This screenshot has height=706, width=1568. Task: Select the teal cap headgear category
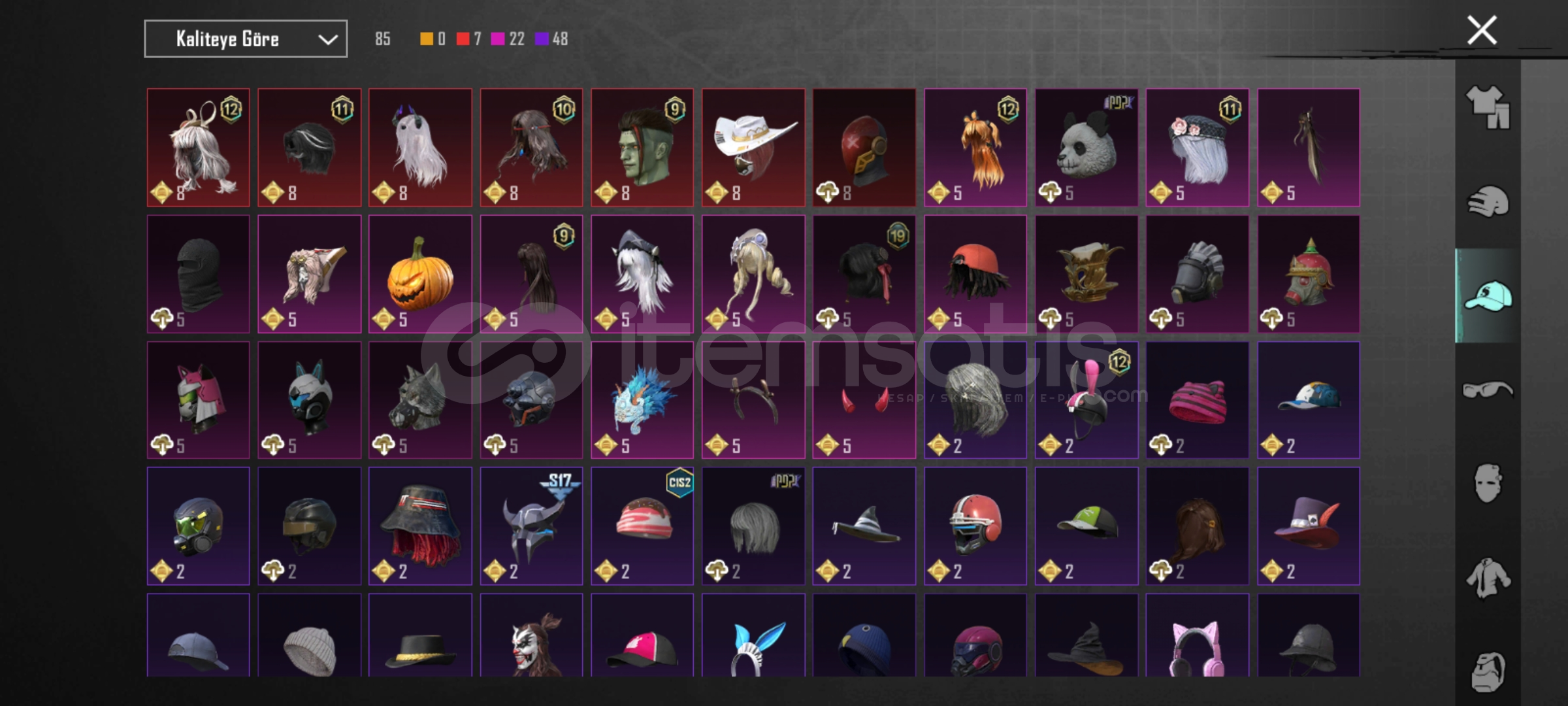(1488, 296)
